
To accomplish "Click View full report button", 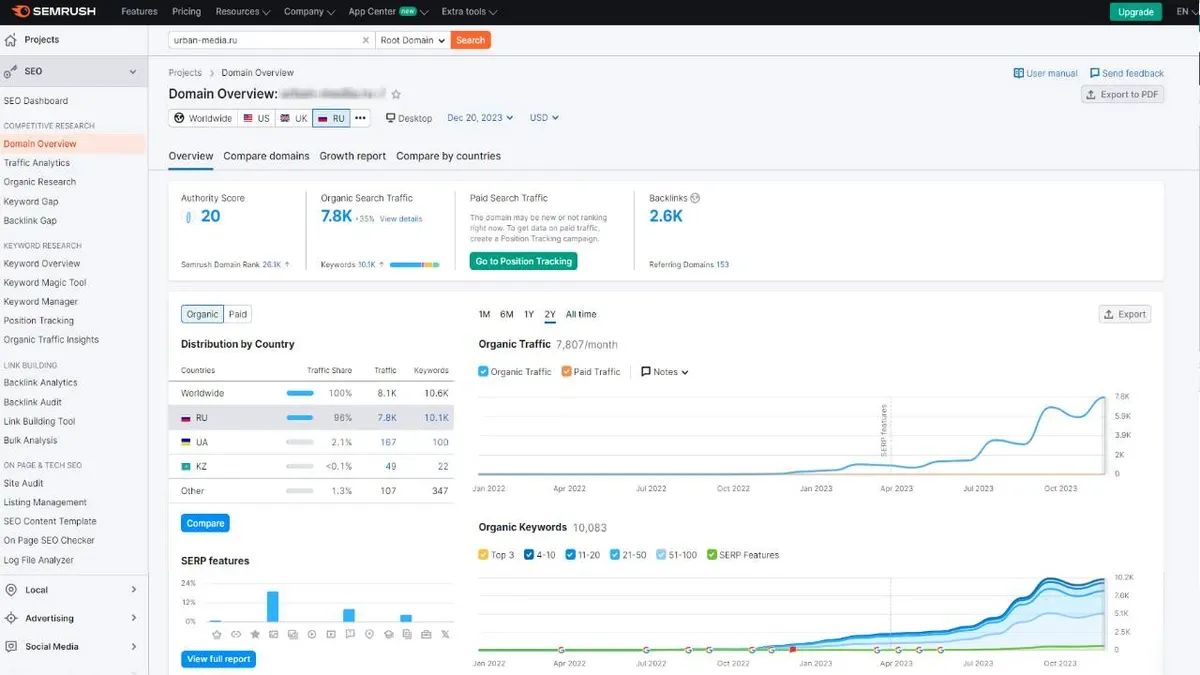I will pos(218,659).
